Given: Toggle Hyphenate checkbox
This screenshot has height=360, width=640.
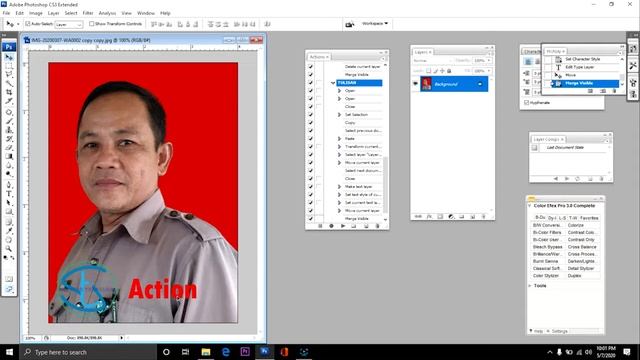Looking at the screenshot, I should coord(527,103).
